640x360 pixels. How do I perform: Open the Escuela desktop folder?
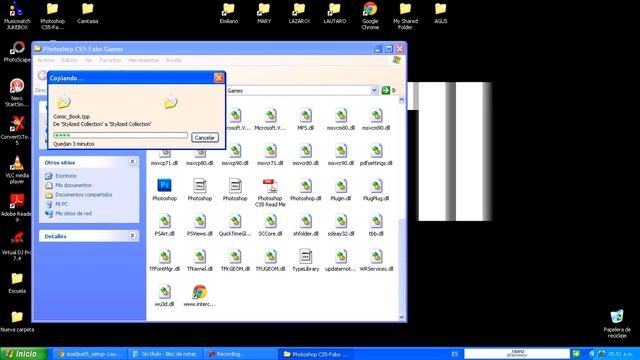coord(17,283)
